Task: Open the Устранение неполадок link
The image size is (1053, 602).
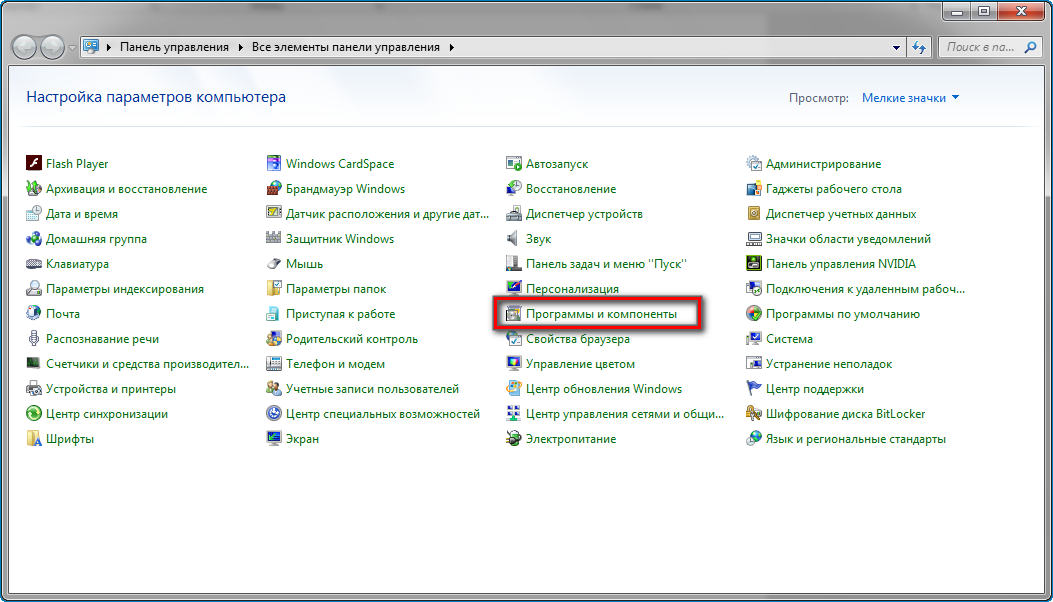Action: point(829,364)
